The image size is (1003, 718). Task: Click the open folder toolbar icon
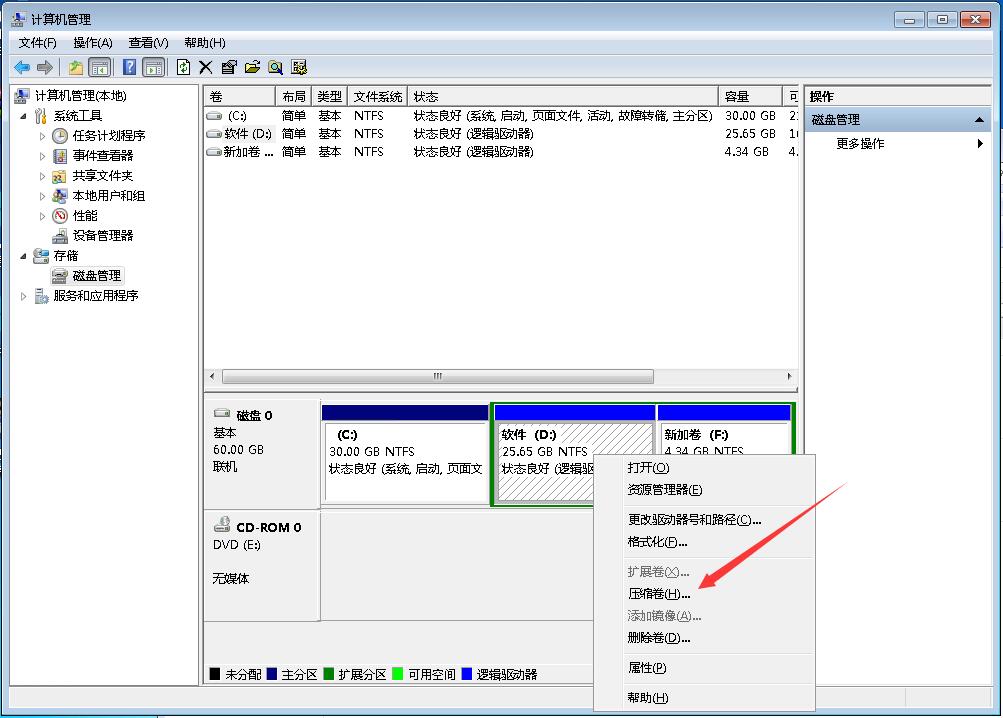250,67
